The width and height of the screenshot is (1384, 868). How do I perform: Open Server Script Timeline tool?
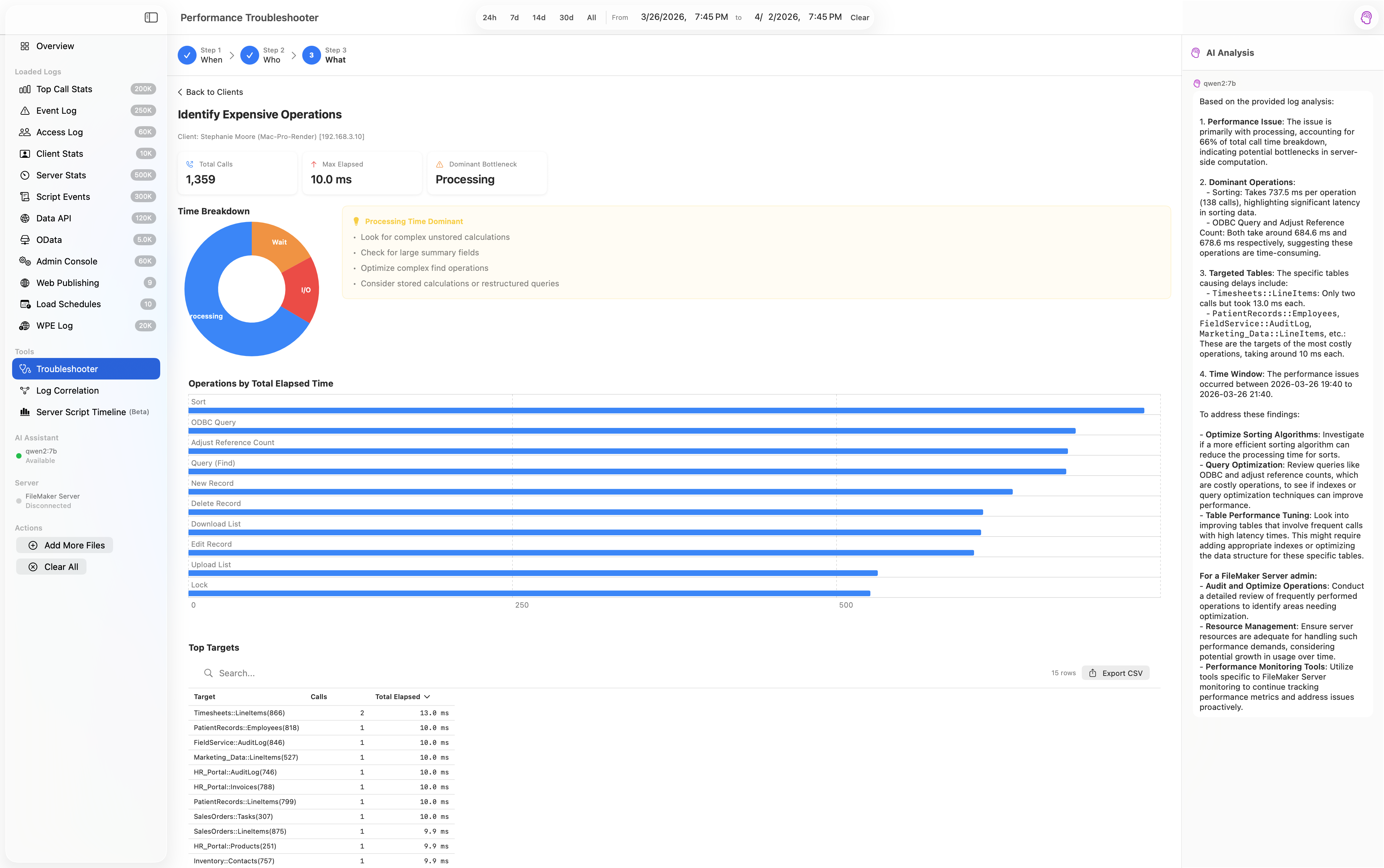click(x=81, y=412)
